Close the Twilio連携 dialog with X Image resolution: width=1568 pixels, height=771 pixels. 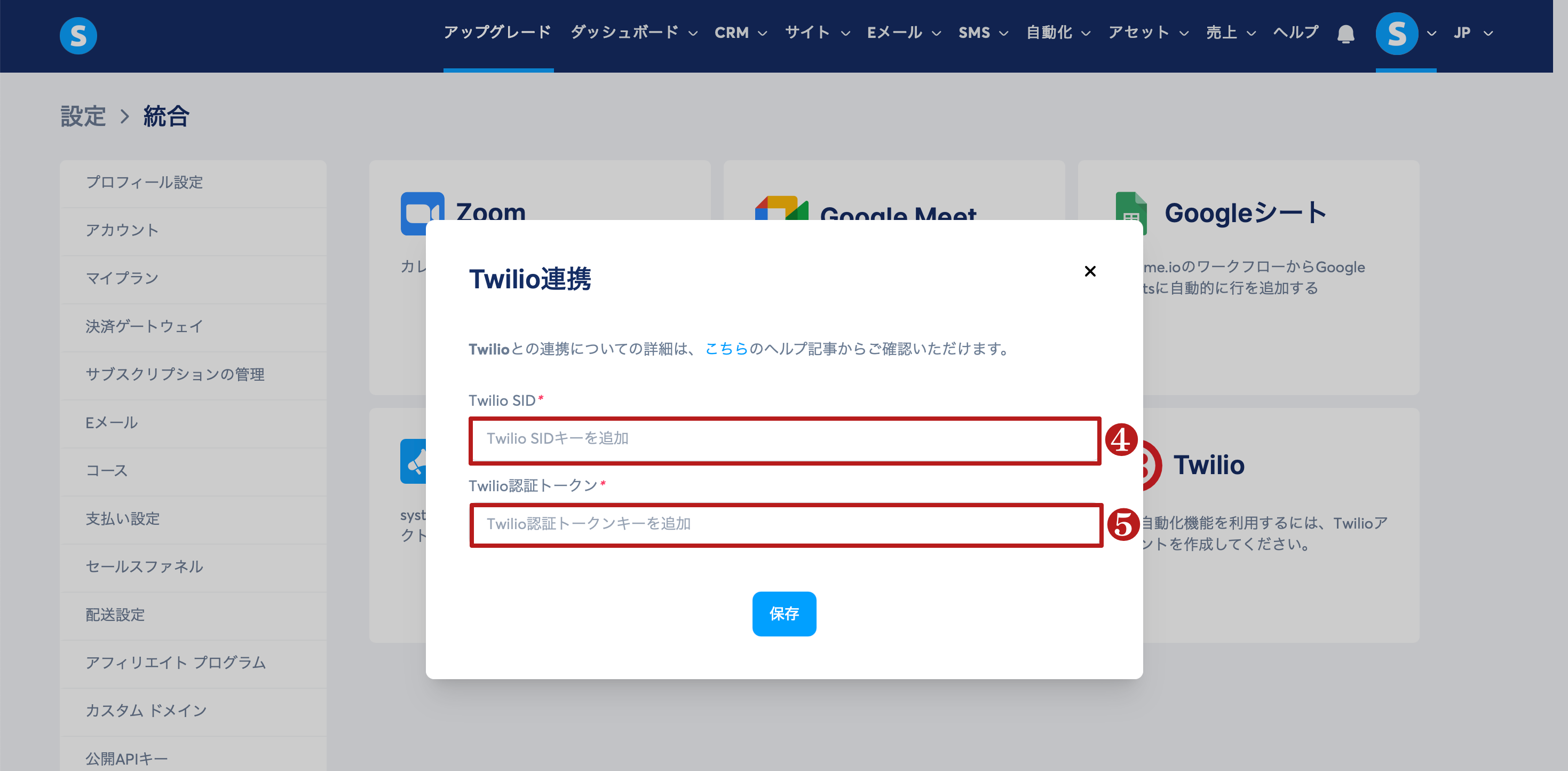(x=1090, y=271)
